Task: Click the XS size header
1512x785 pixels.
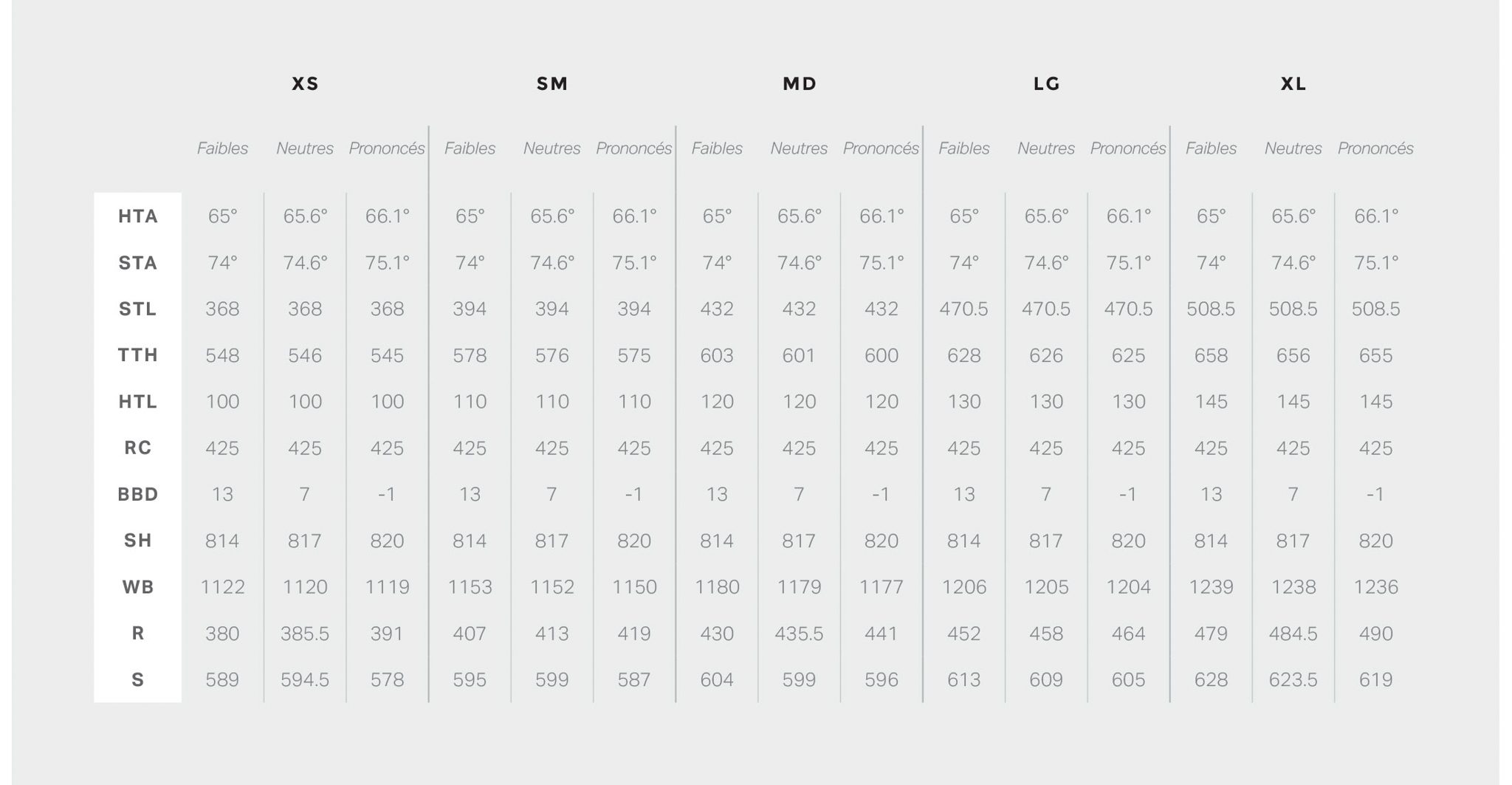Action: (x=305, y=84)
